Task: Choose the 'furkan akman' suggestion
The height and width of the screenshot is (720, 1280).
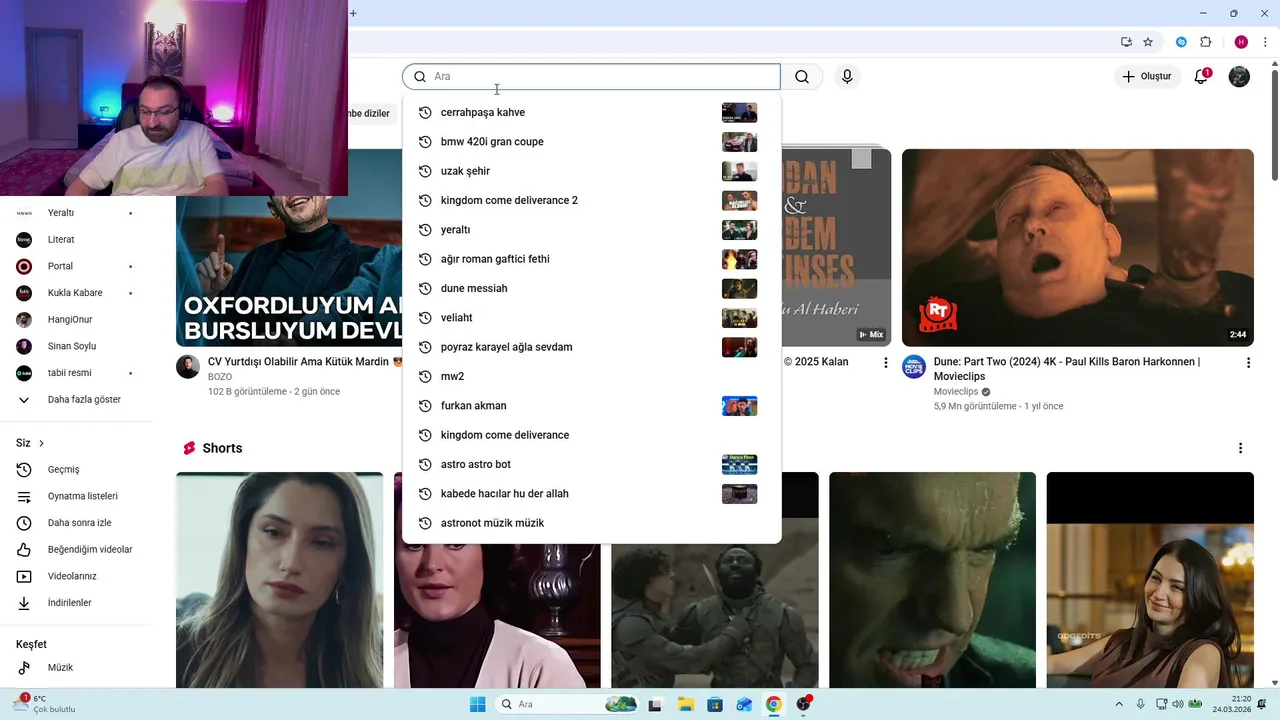Action: click(591, 406)
